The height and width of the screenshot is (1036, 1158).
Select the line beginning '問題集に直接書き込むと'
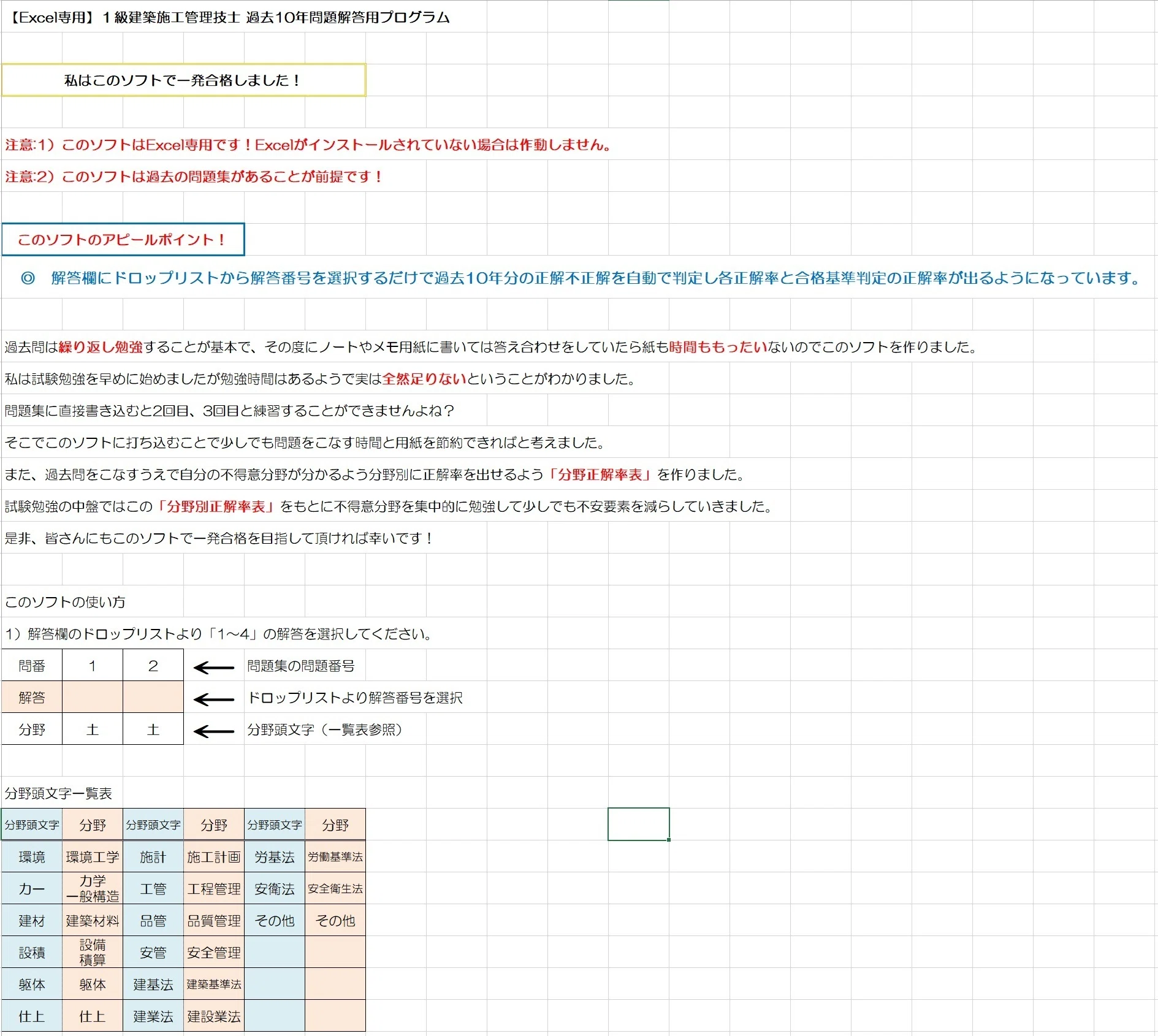pos(229,411)
